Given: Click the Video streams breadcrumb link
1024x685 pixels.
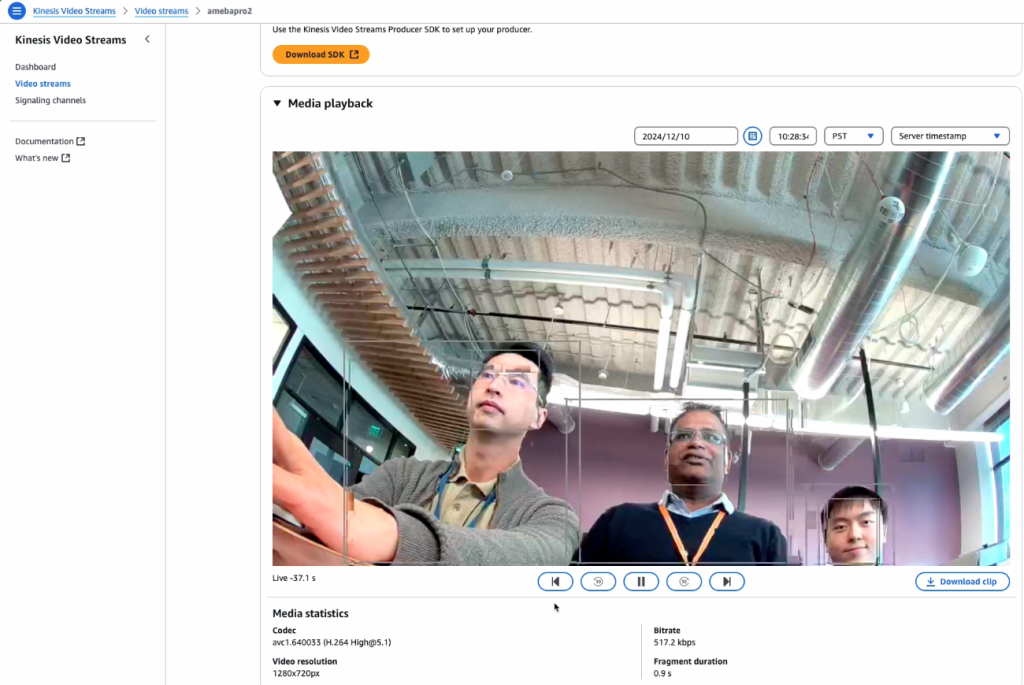Looking at the screenshot, I should click(161, 11).
